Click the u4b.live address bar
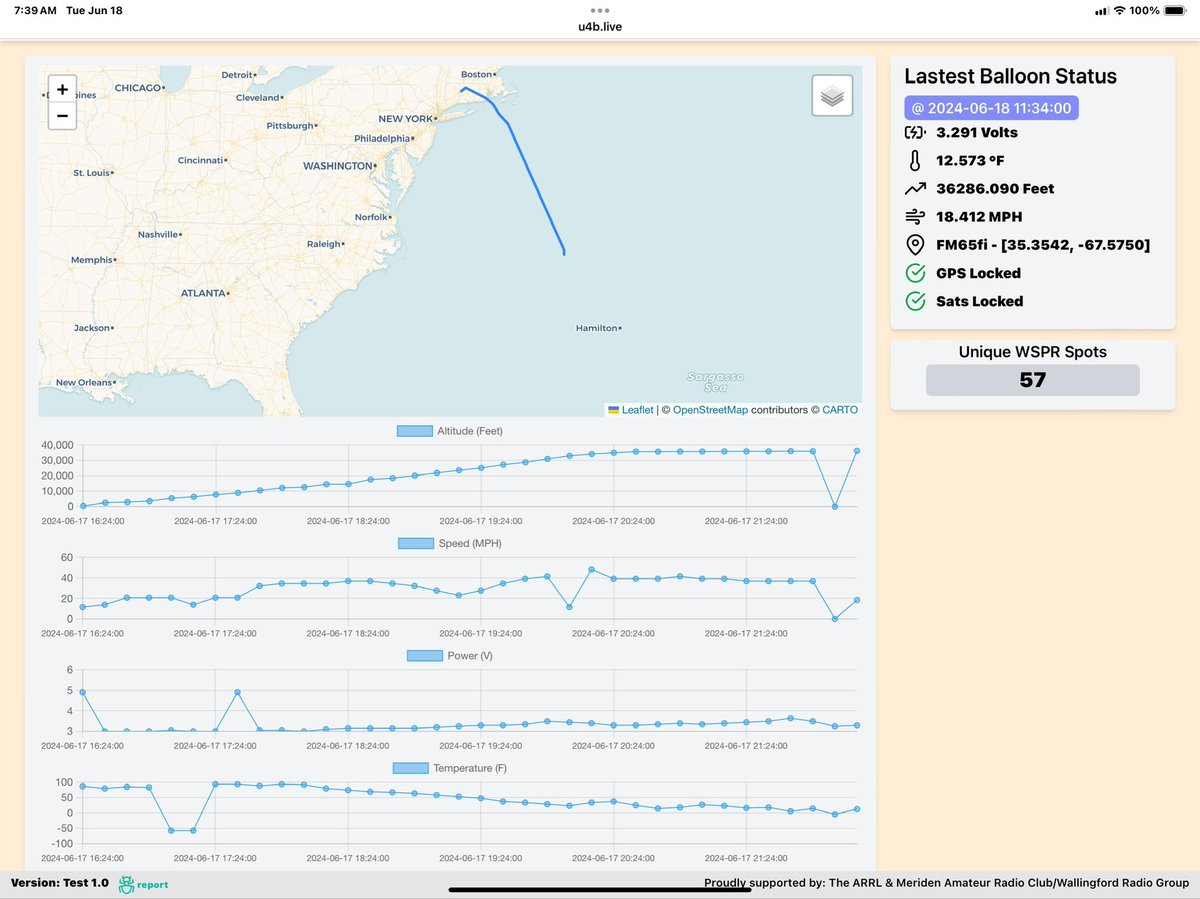Viewport: 1200px width, 899px height. pos(600,26)
